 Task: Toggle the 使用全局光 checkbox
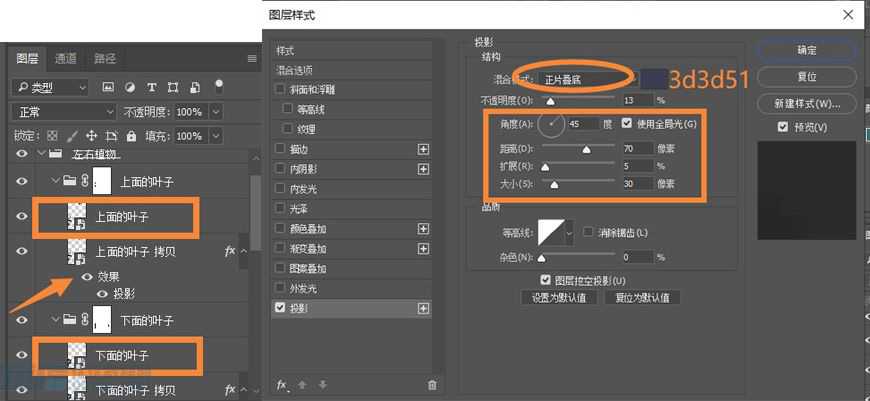pyautogui.click(x=627, y=124)
